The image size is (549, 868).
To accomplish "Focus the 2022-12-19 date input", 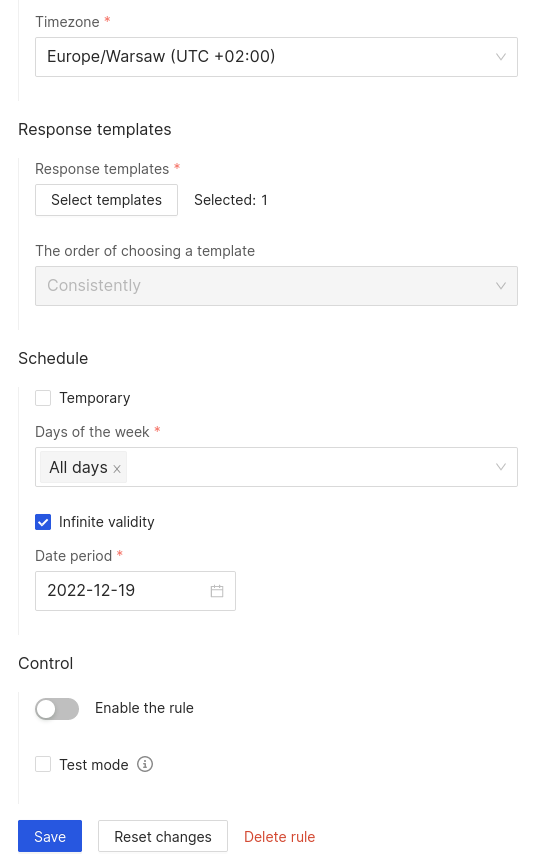I will 135,591.
